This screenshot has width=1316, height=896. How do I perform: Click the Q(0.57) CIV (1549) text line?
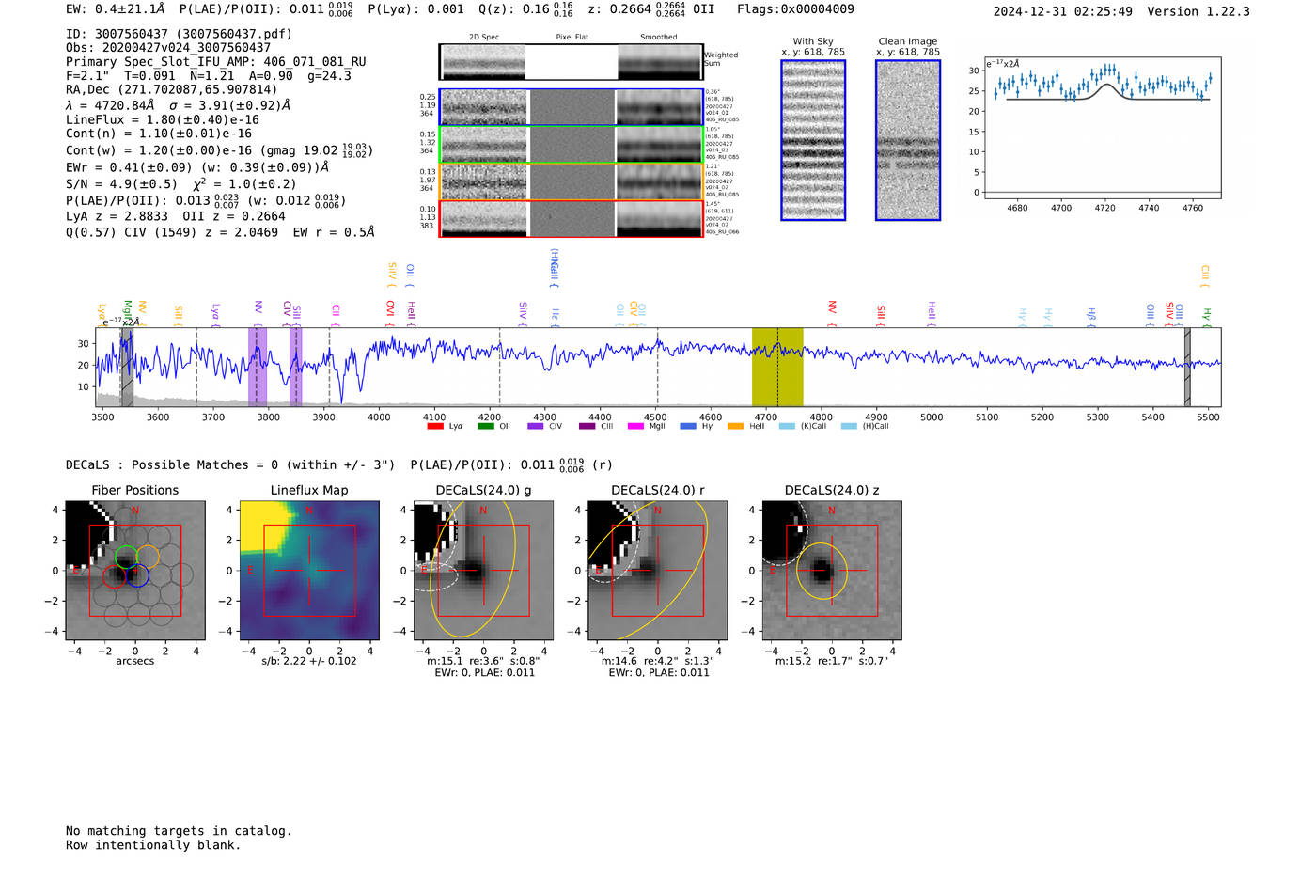220,232
